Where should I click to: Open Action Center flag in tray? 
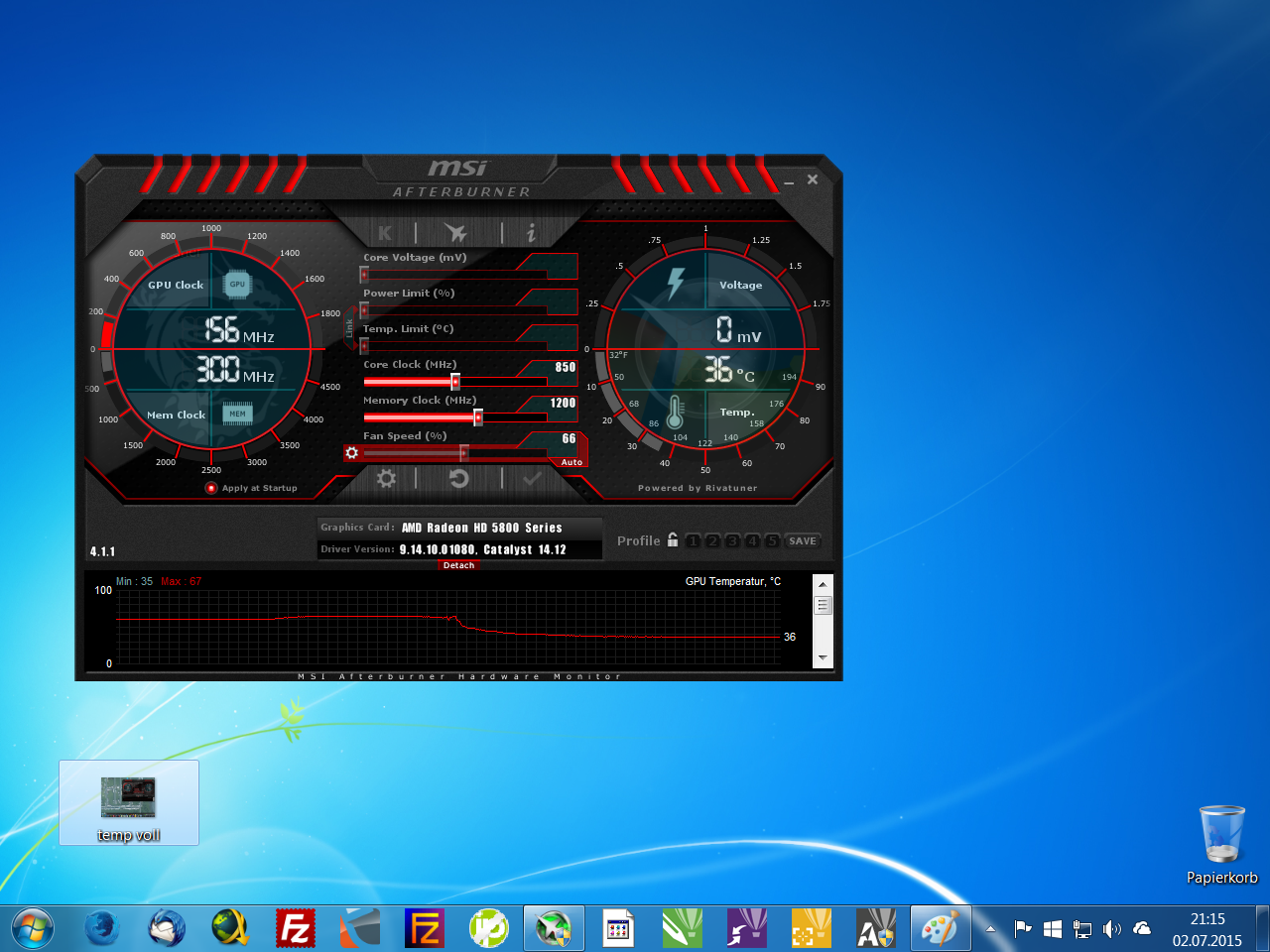coord(1023,929)
